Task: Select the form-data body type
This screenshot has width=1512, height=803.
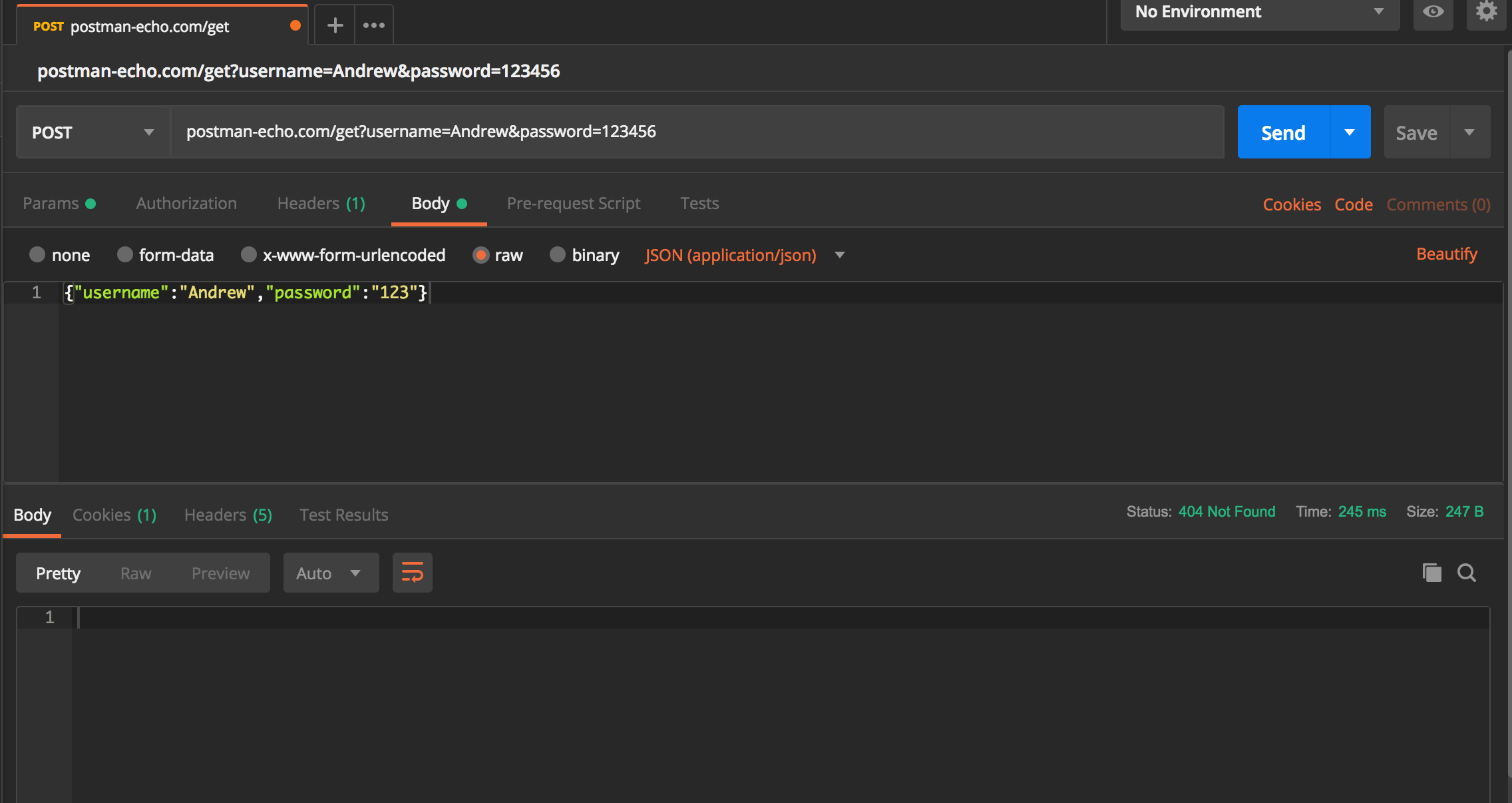Action: tap(125, 254)
